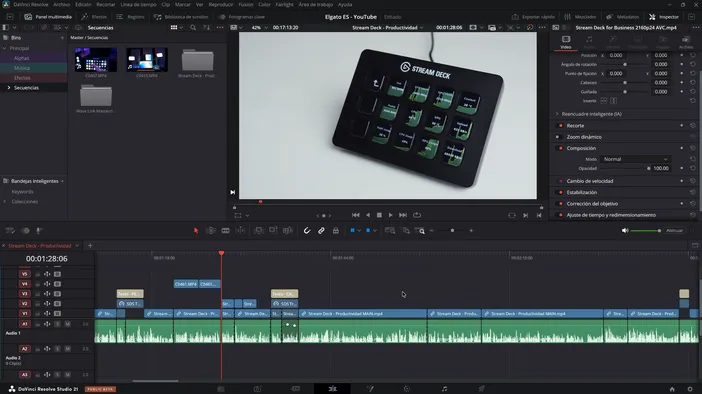Open the Registro panel button

[130, 17]
